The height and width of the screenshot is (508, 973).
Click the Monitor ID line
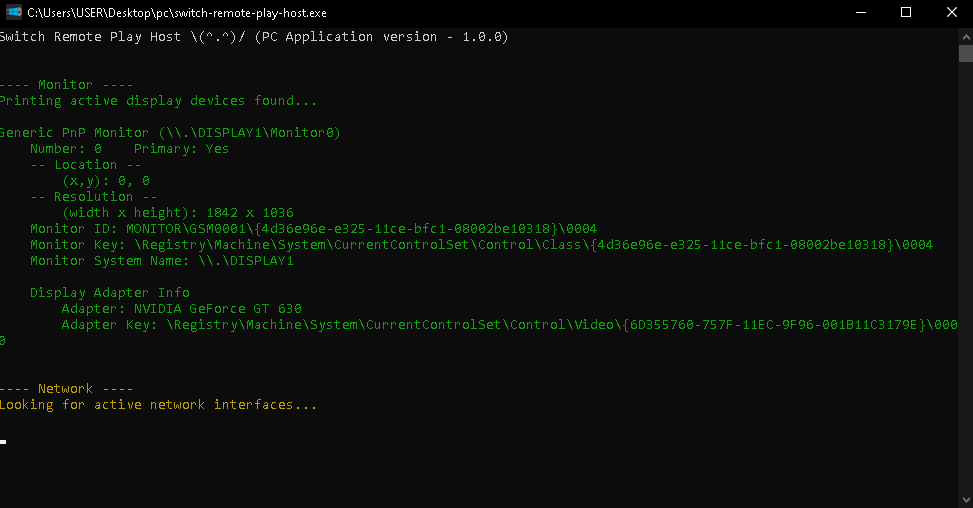click(313, 229)
